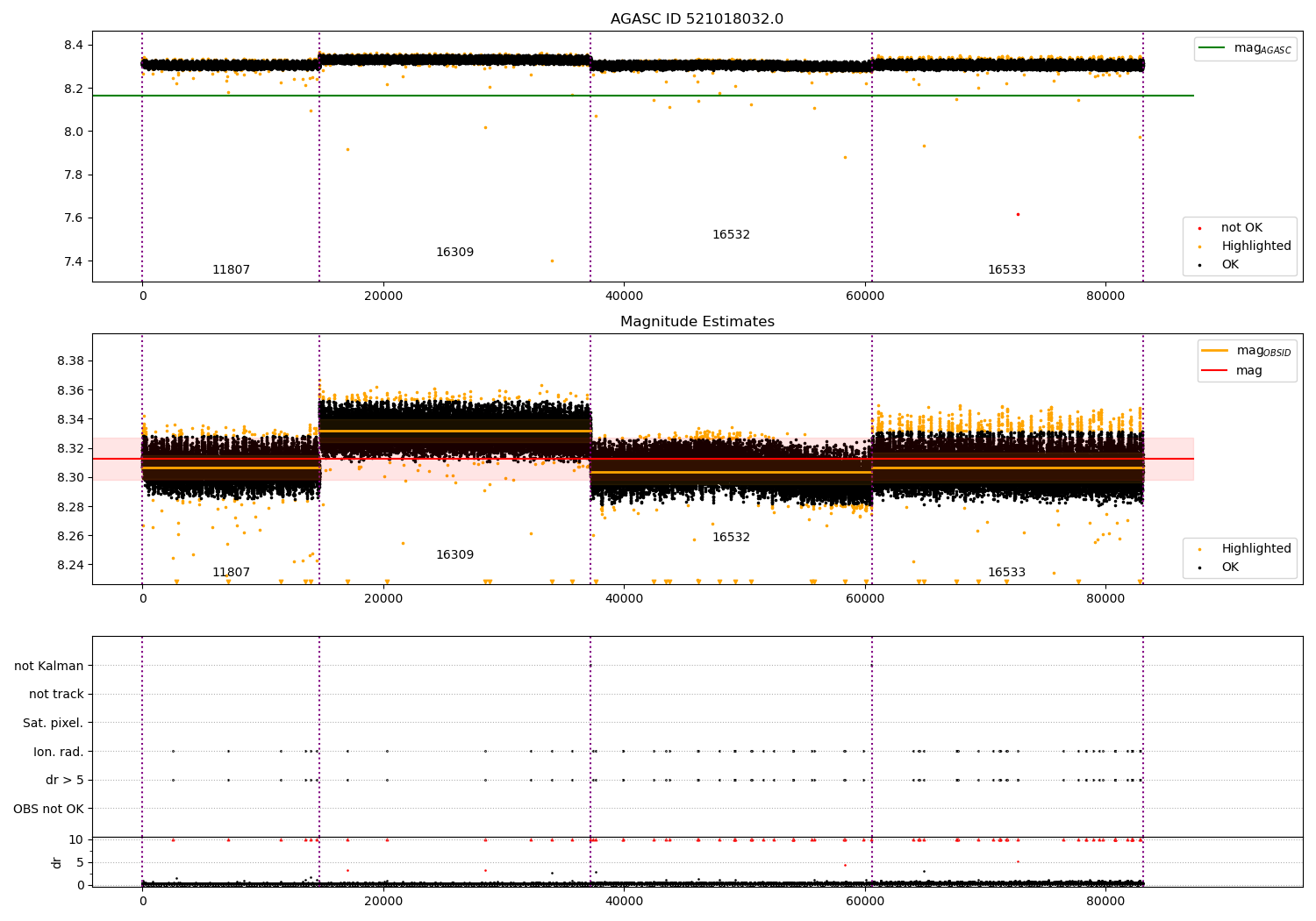
Task: Click the 10 tick on the dr axis
Action: click(x=76, y=840)
